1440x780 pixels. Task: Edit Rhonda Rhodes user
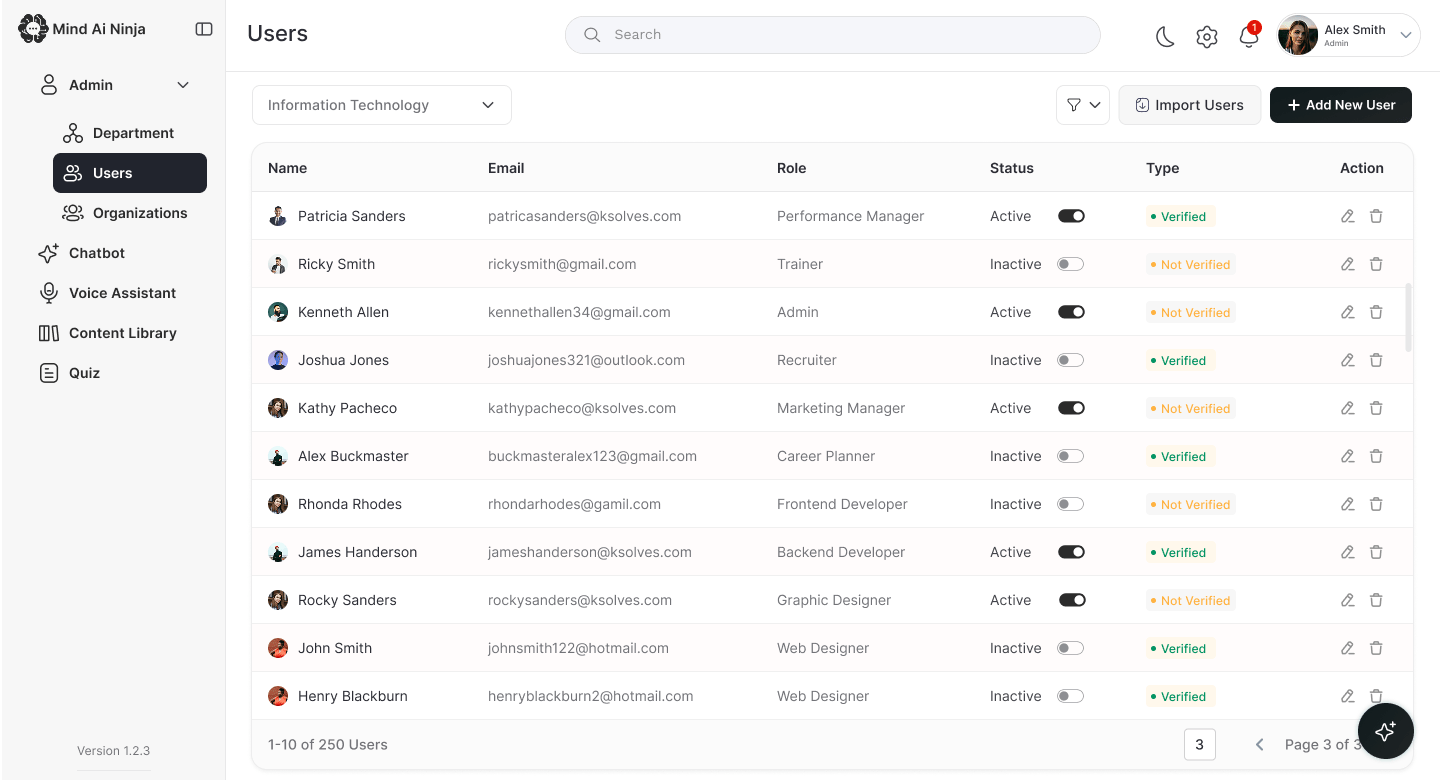(x=1348, y=504)
